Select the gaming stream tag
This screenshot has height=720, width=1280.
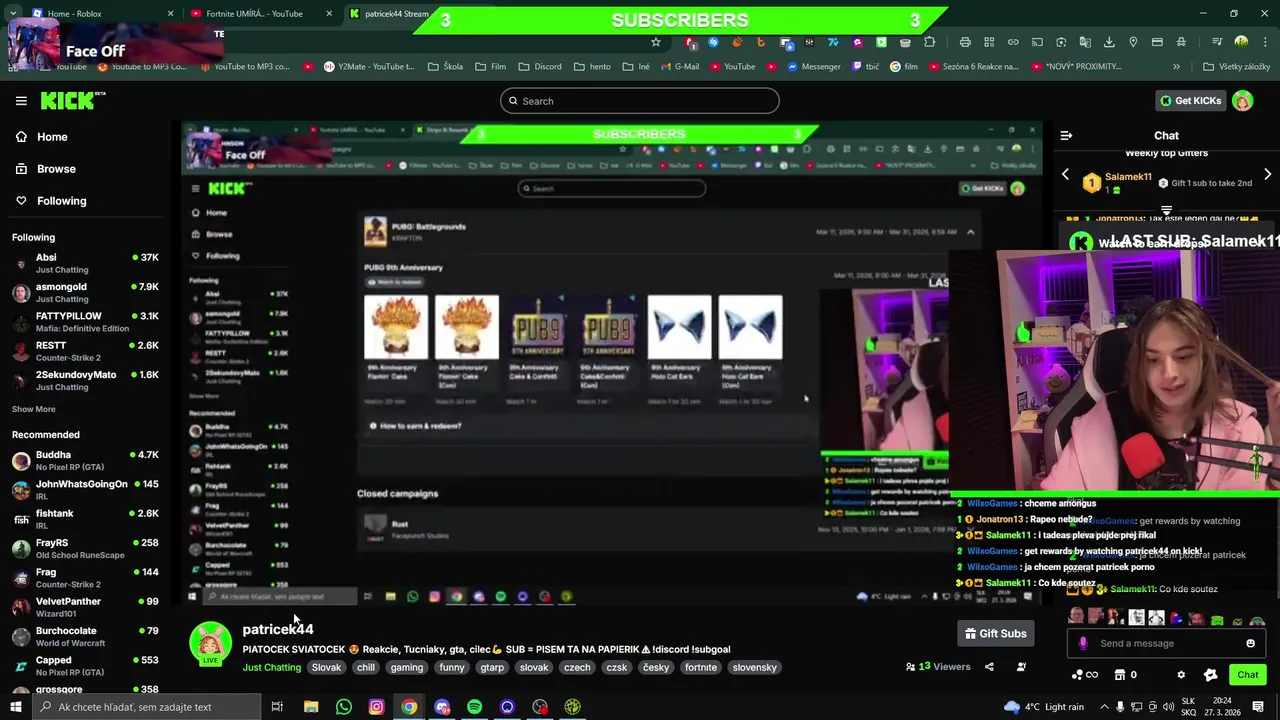[407, 667]
